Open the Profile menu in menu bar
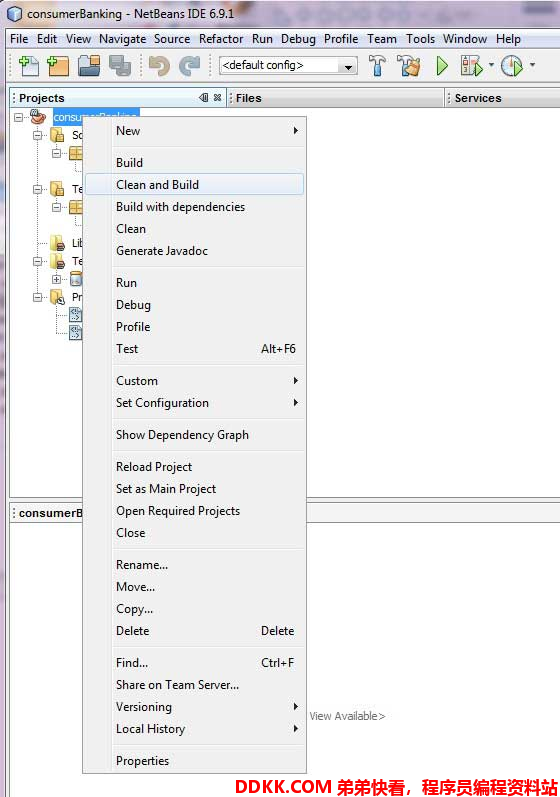Viewport: 560px width, 797px height. (341, 39)
